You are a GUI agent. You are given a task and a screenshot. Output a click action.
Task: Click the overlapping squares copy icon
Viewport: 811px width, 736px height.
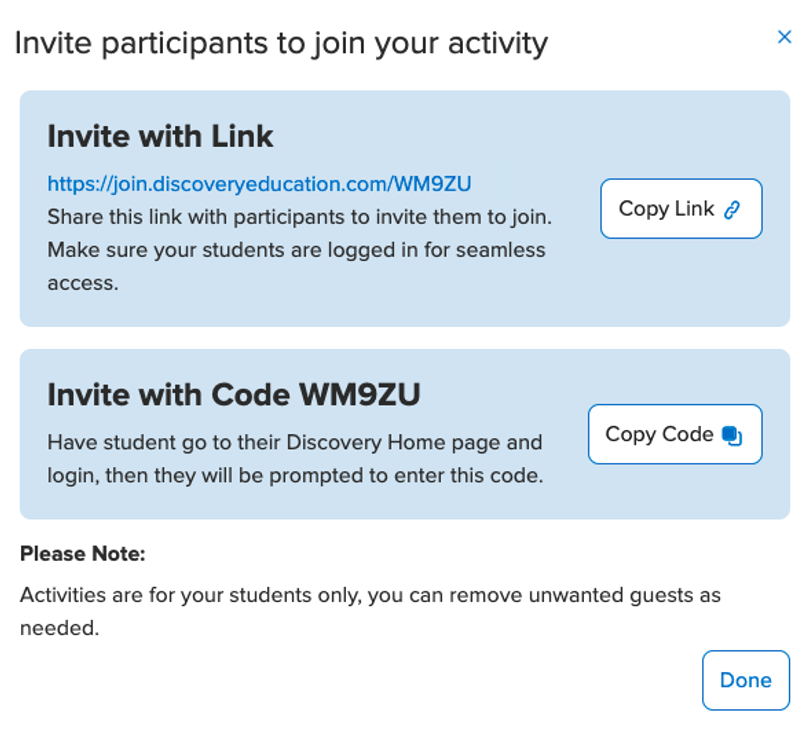coord(732,435)
